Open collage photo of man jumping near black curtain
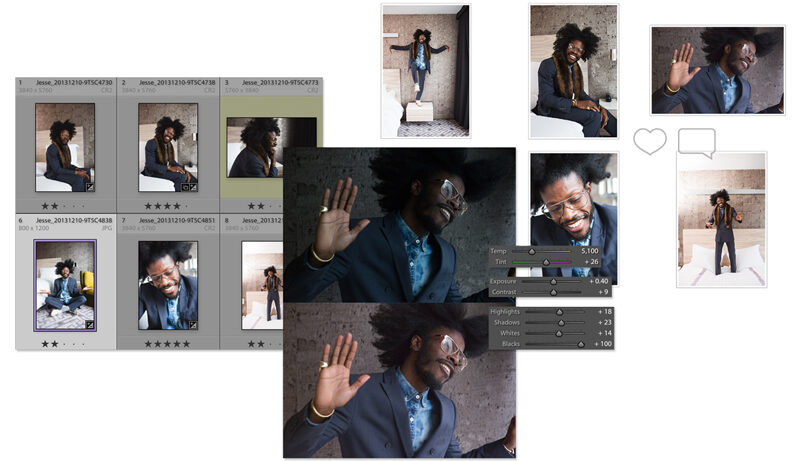800x461 pixels. pyautogui.click(x=426, y=71)
